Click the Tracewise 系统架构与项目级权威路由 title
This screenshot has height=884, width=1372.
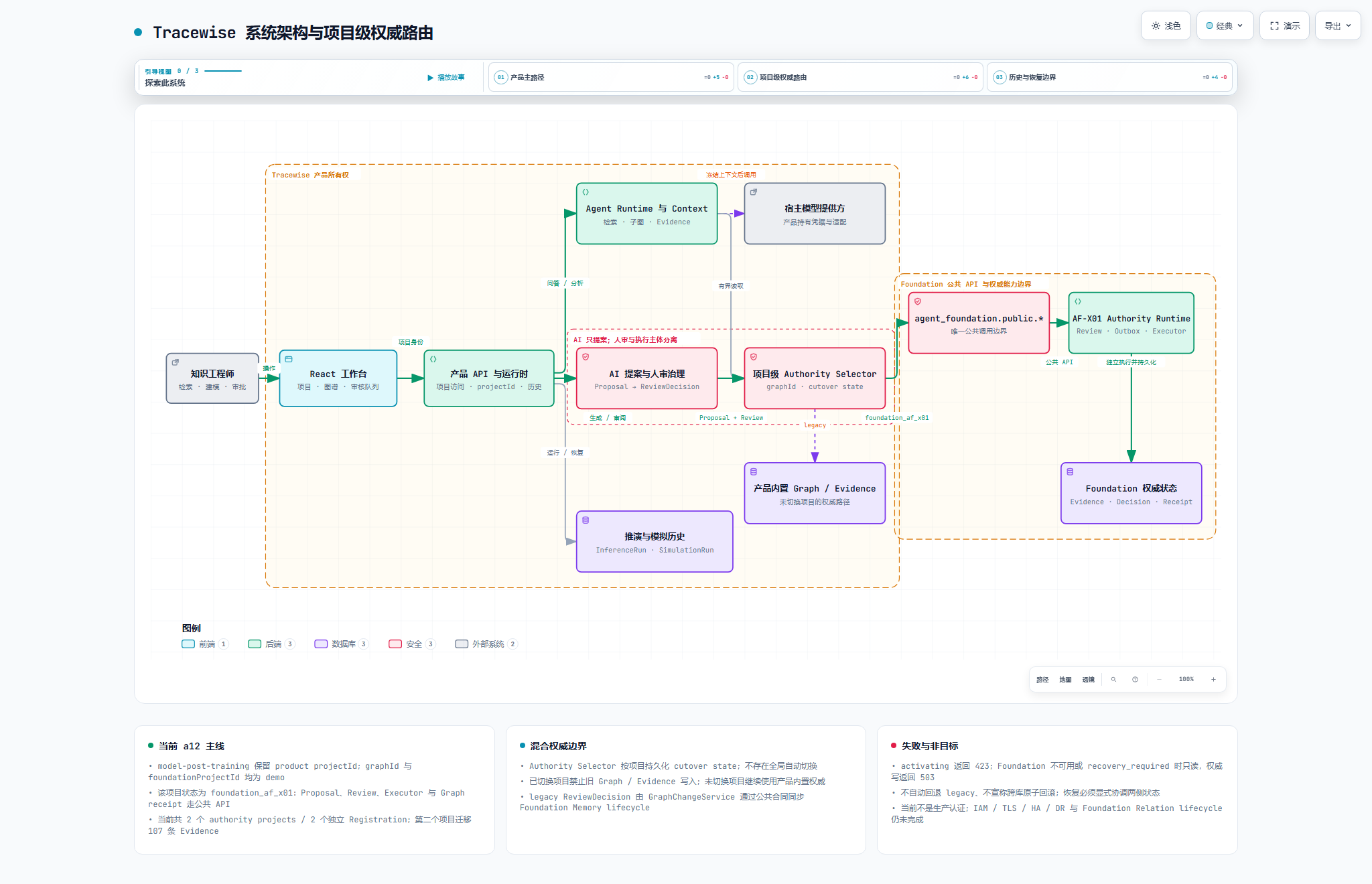coord(293,33)
